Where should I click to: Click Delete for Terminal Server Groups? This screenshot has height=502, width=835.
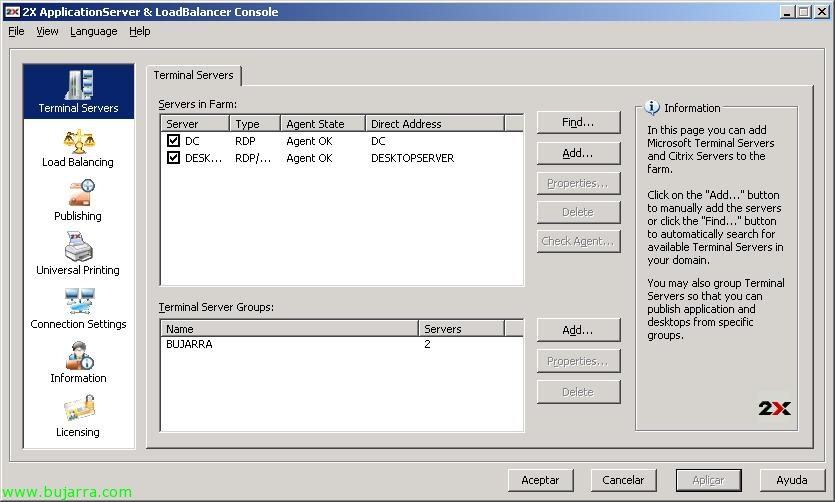click(578, 392)
